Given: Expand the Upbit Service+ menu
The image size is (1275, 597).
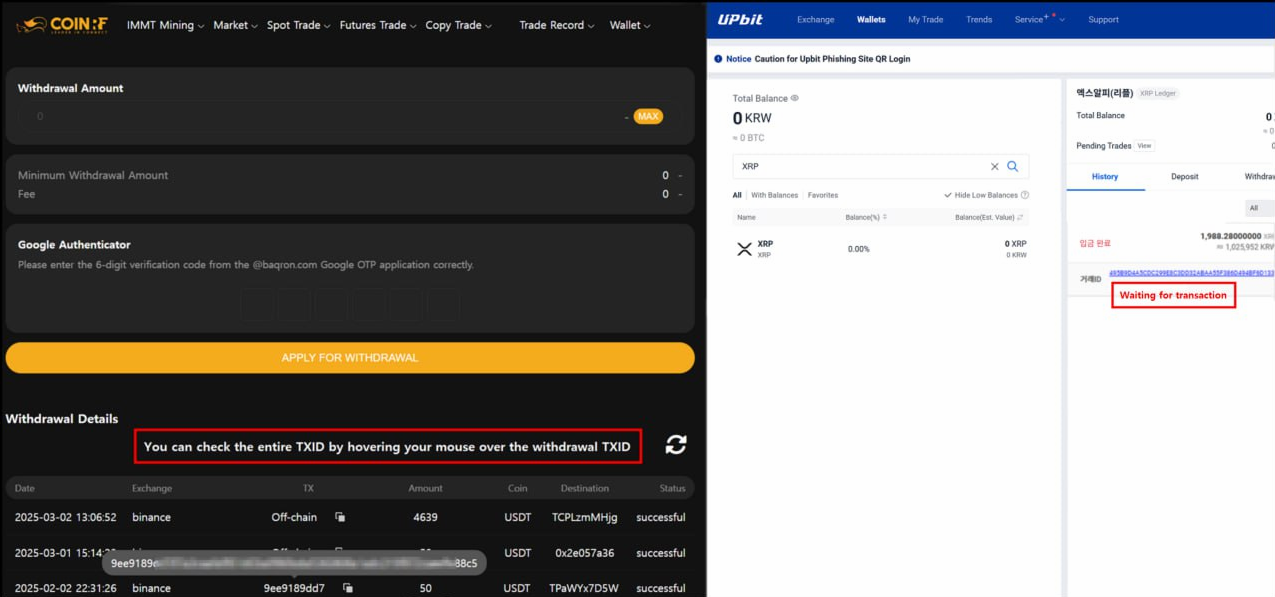Looking at the screenshot, I should click(1039, 19).
